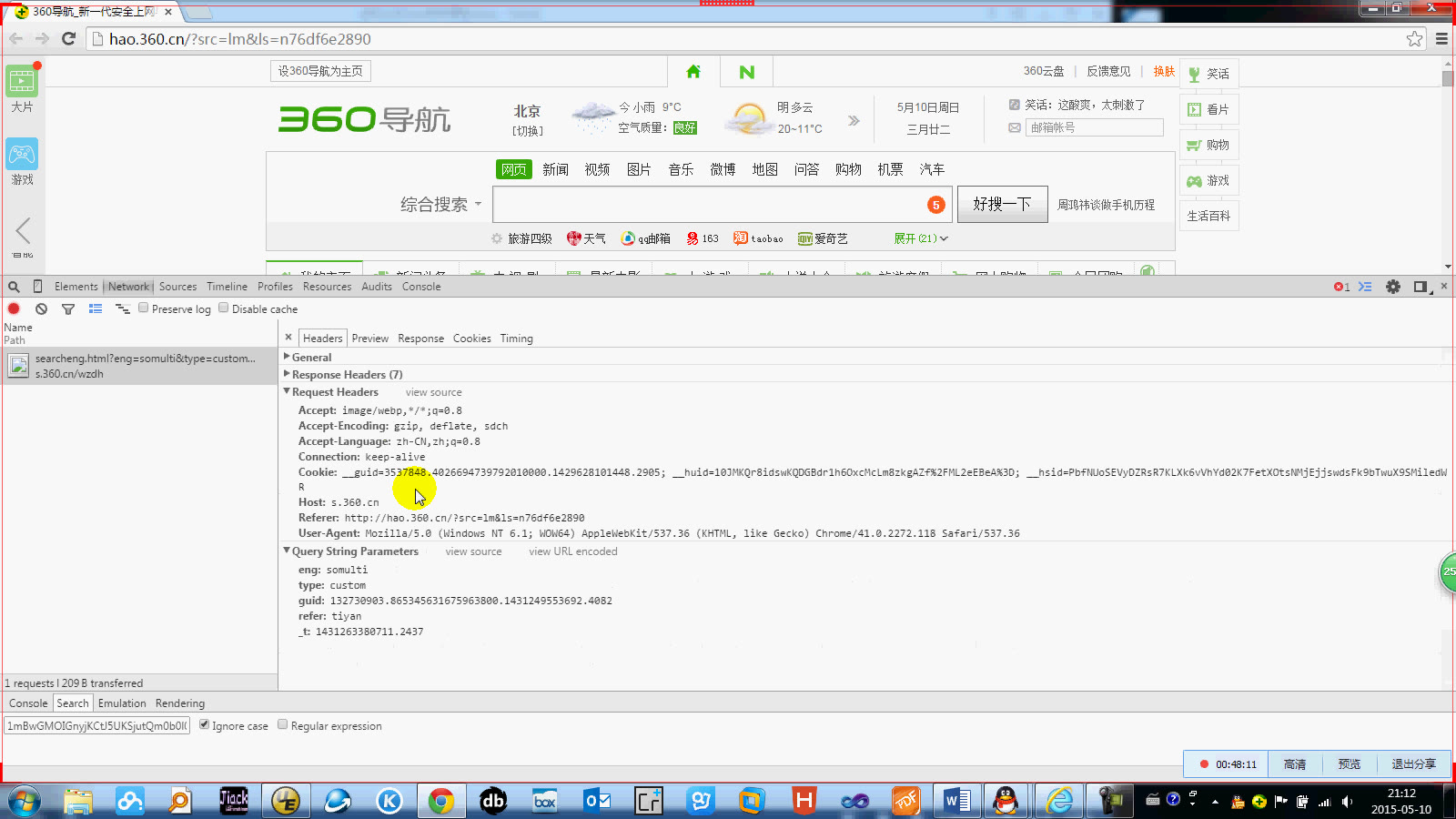The image size is (1456, 819).
Task: Enable the Disable cache checkbox
Action: coord(224,308)
